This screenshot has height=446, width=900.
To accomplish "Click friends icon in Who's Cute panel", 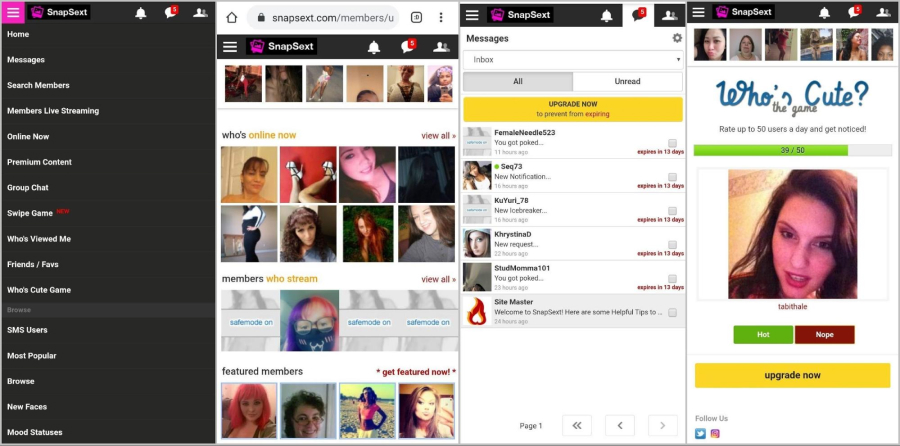I will (x=883, y=13).
